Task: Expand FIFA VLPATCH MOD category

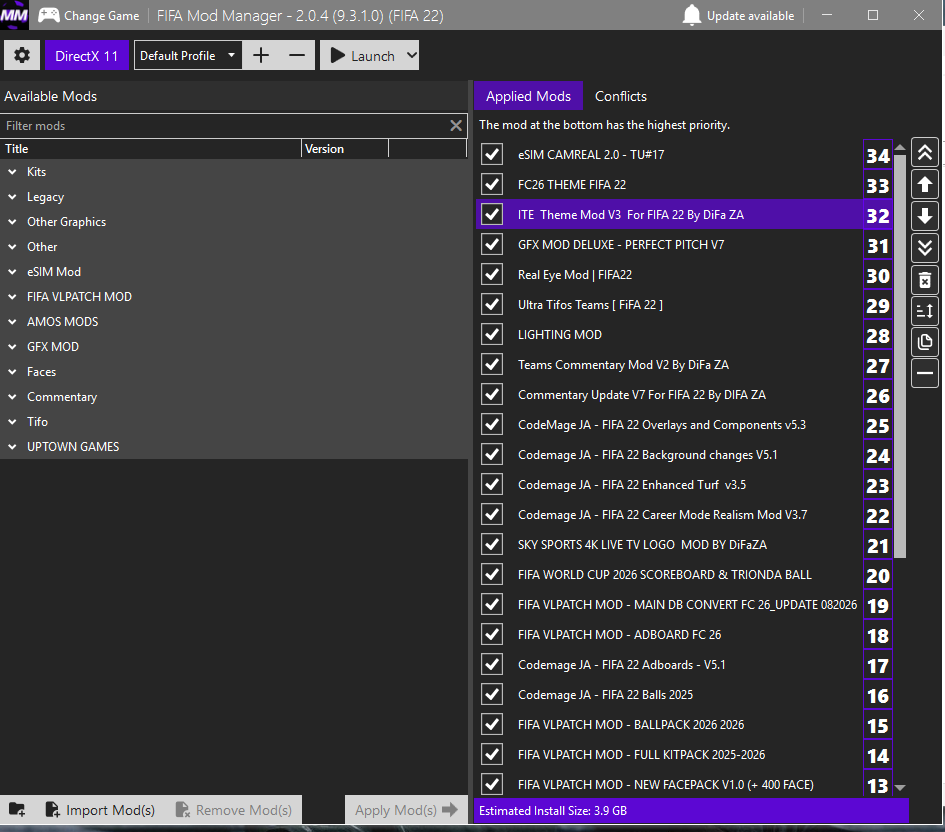Action: pyautogui.click(x=12, y=296)
